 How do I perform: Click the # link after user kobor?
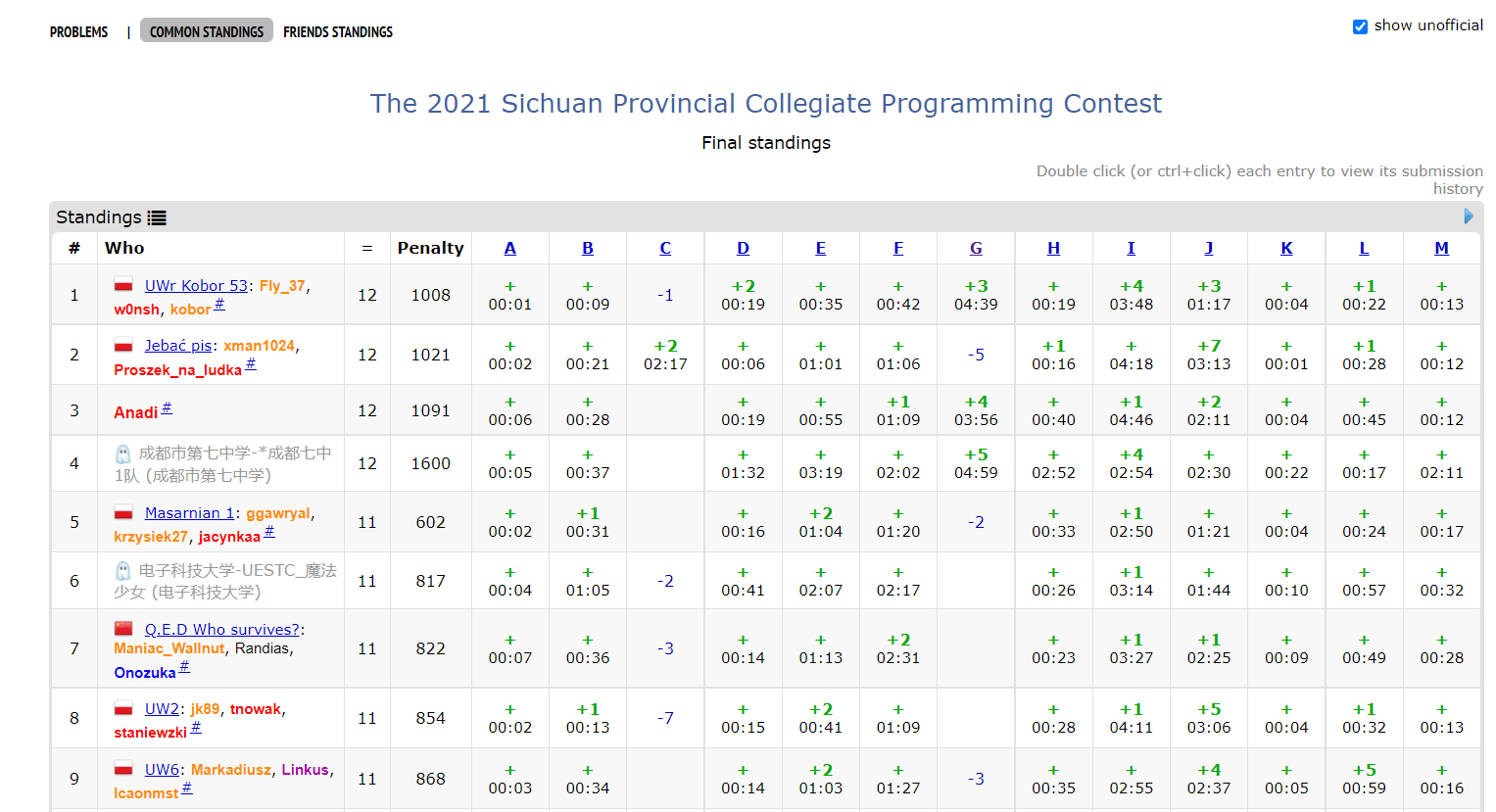(219, 305)
